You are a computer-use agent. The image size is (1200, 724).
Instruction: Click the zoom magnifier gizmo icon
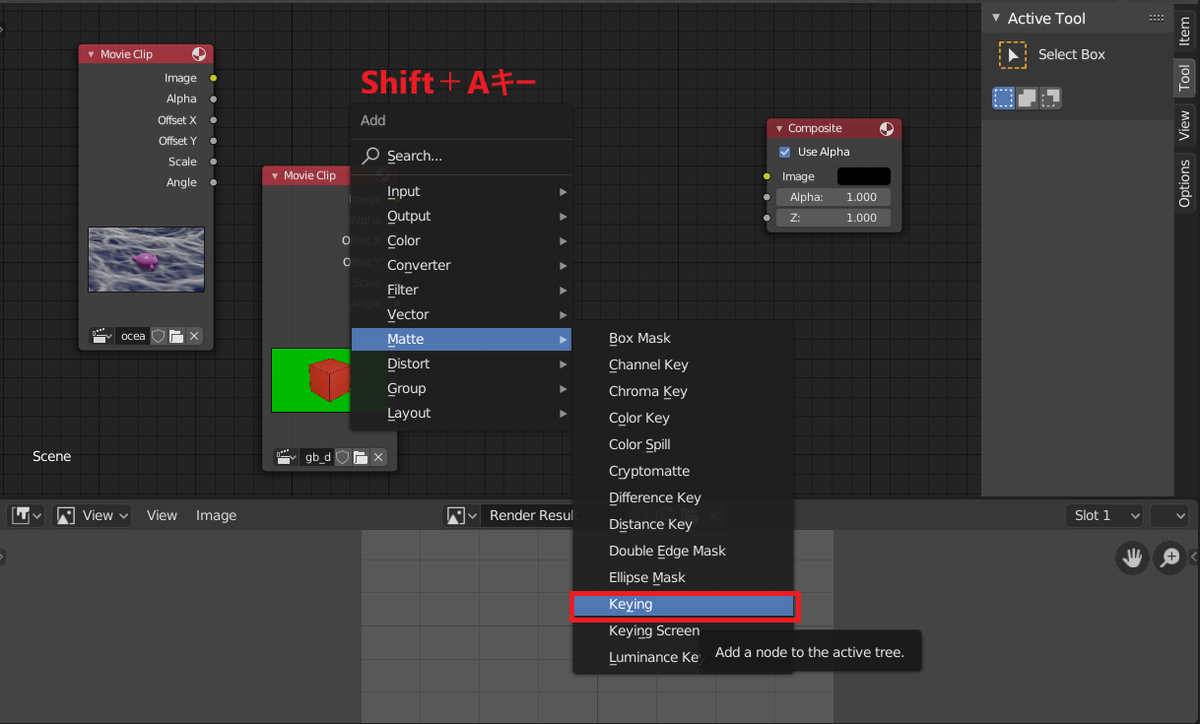(x=1169, y=558)
